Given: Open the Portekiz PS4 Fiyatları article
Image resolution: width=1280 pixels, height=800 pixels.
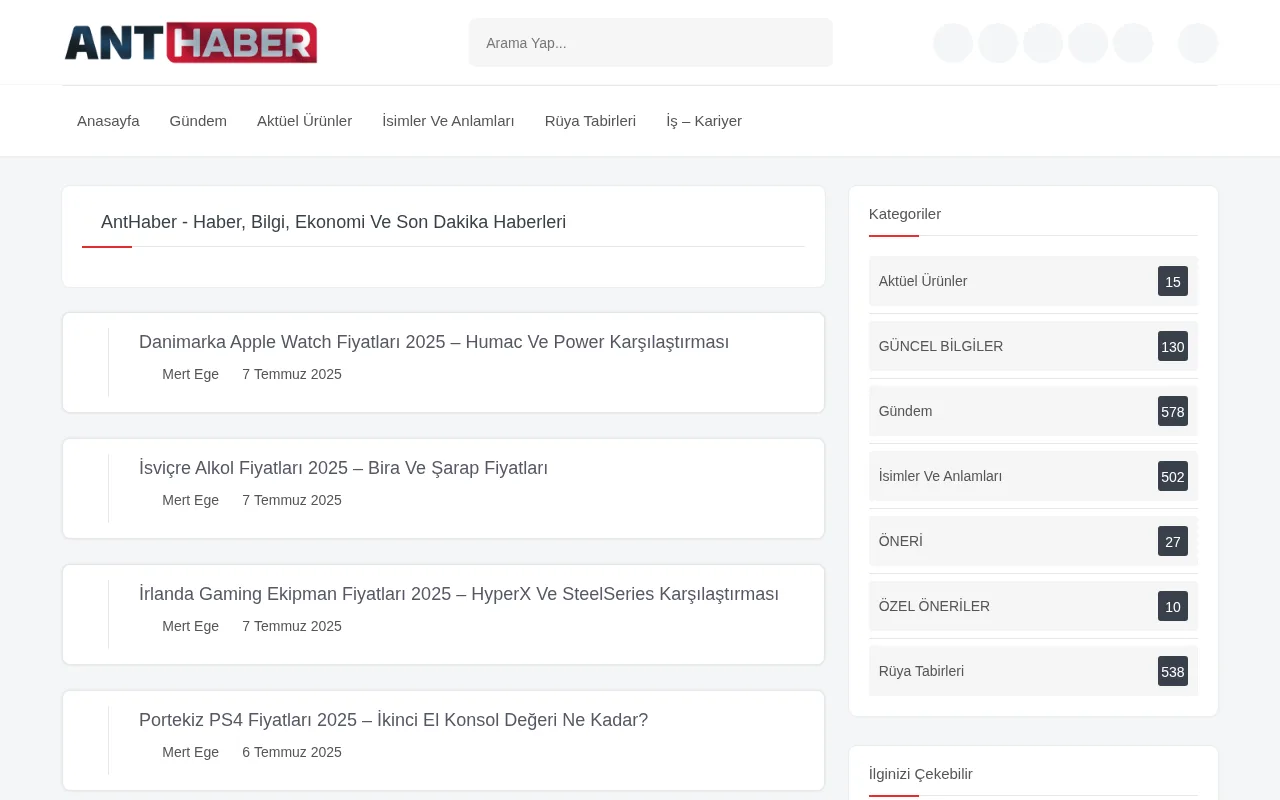Looking at the screenshot, I should pyautogui.click(x=393, y=720).
